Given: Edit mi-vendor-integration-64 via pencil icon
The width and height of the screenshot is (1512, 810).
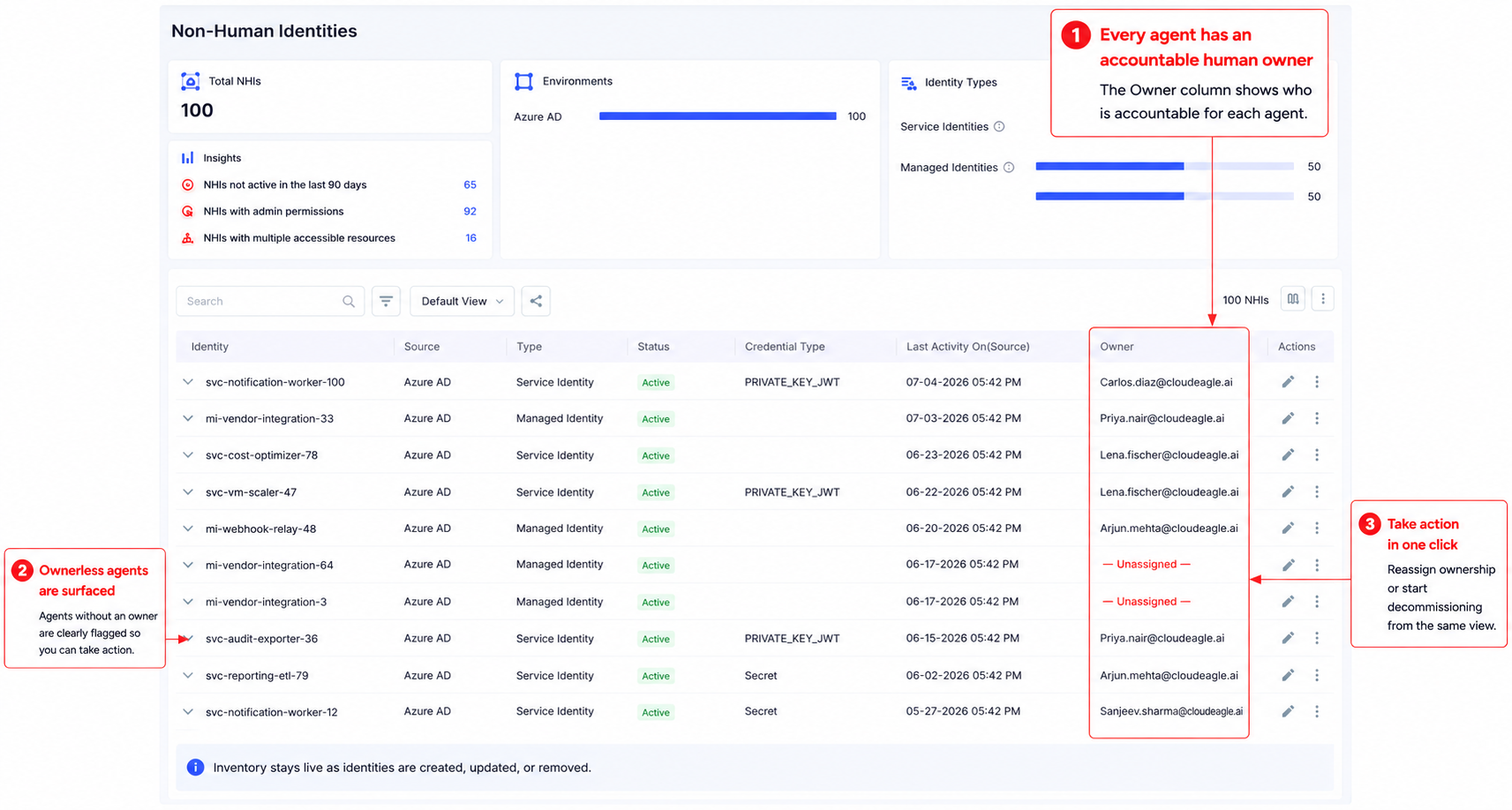Looking at the screenshot, I should pyautogui.click(x=1288, y=565).
